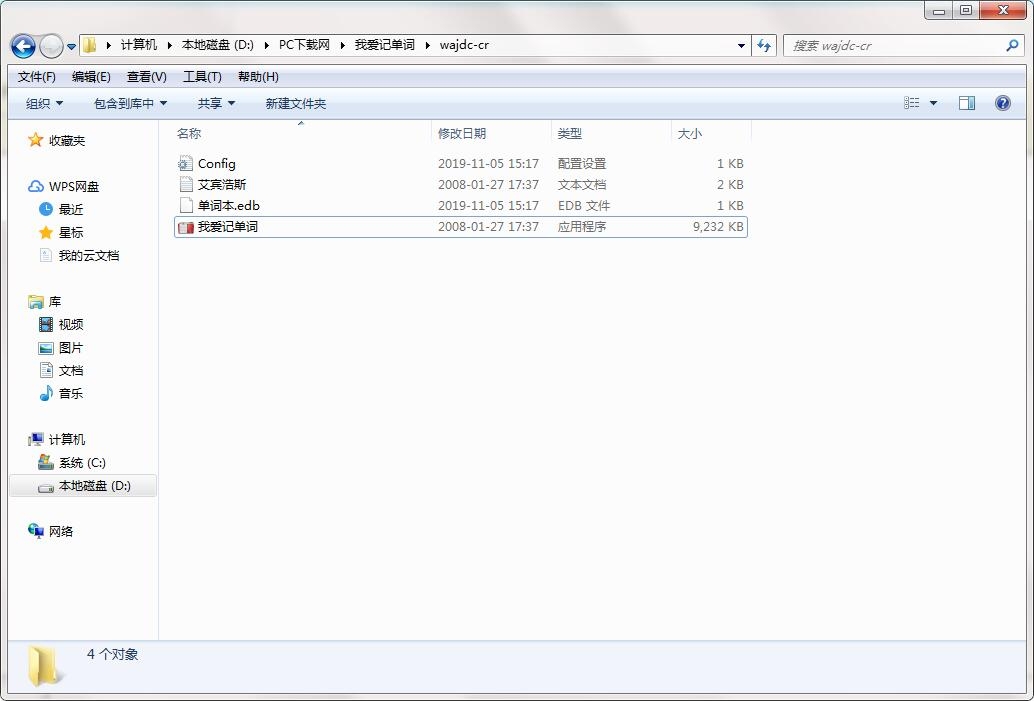The height and width of the screenshot is (701, 1034).
Task: Select the 艾宾浩斯 file name
Action: click(222, 184)
